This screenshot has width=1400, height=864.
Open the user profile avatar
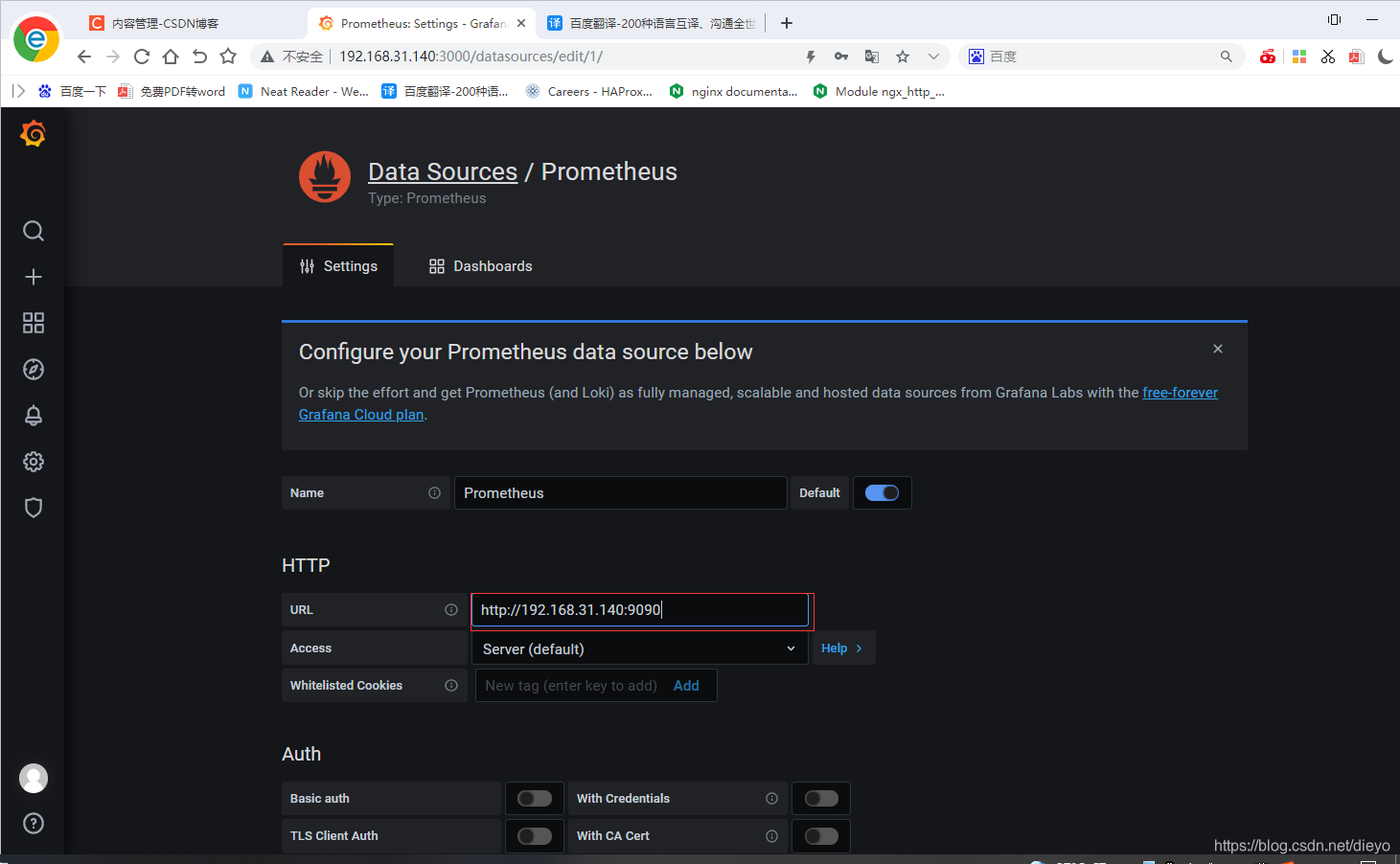click(34, 778)
